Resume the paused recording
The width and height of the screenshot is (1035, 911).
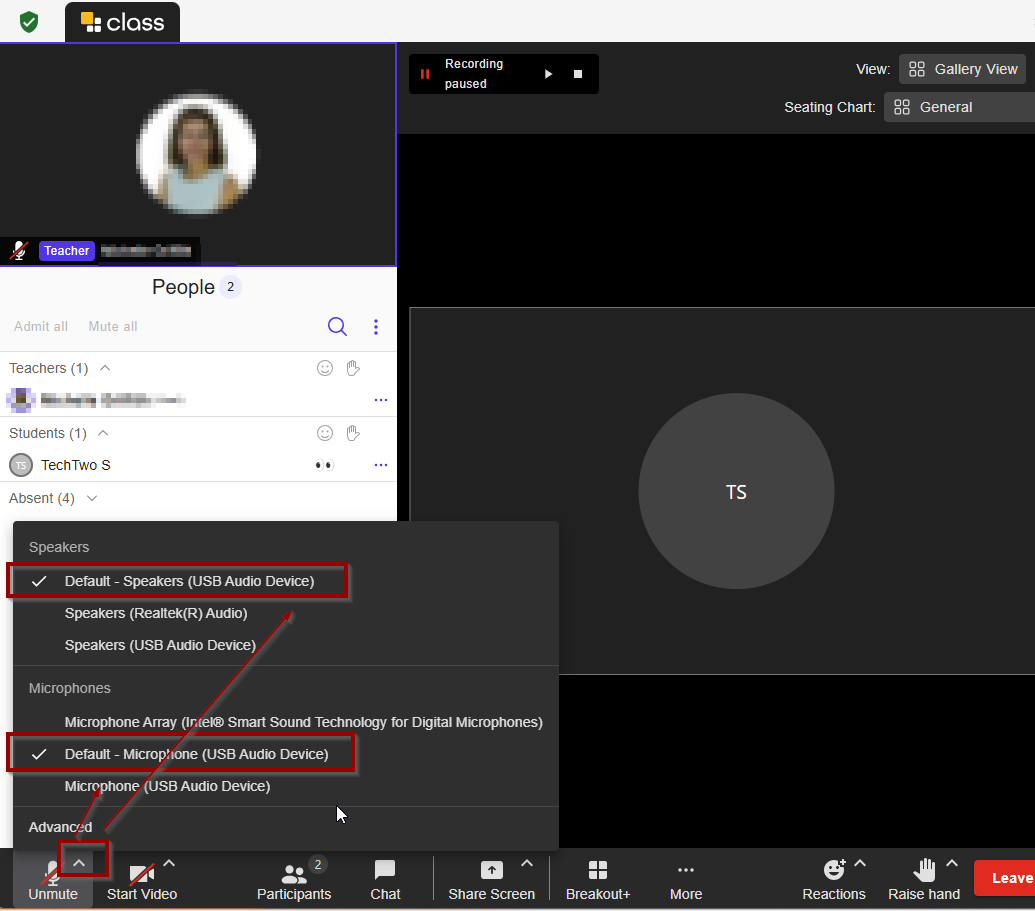[549, 74]
